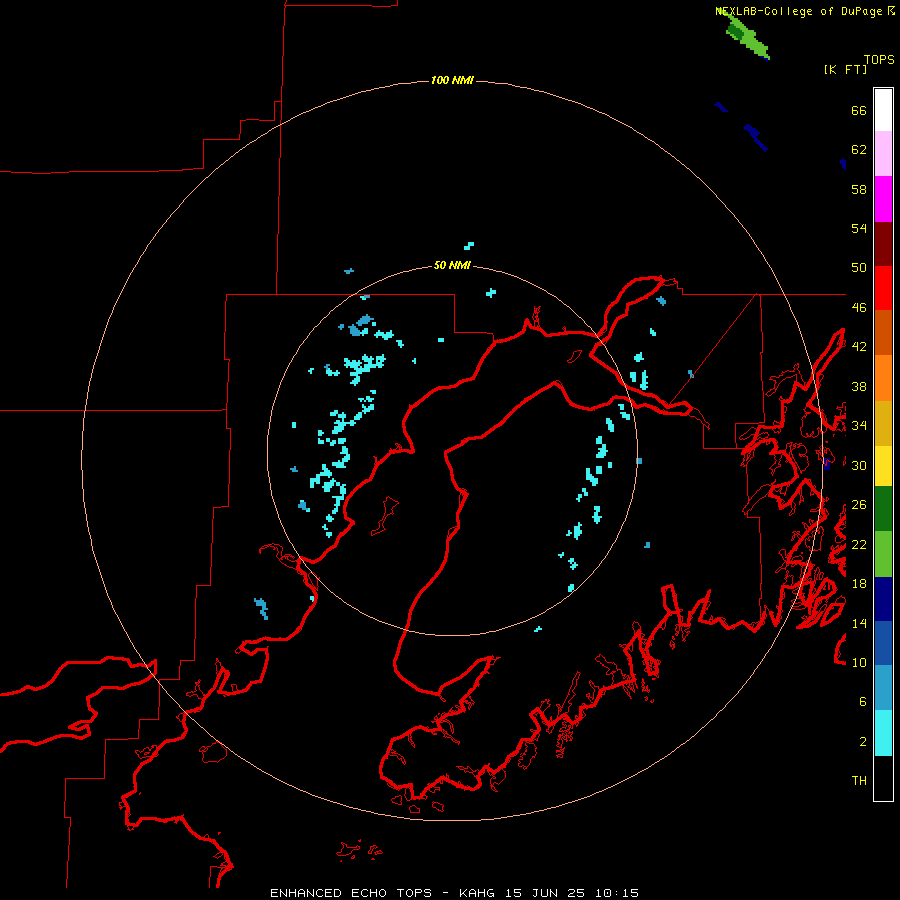Click the KAHG station identifier in caption
Image resolution: width=900 pixels, height=900 pixels.
(479, 893)
